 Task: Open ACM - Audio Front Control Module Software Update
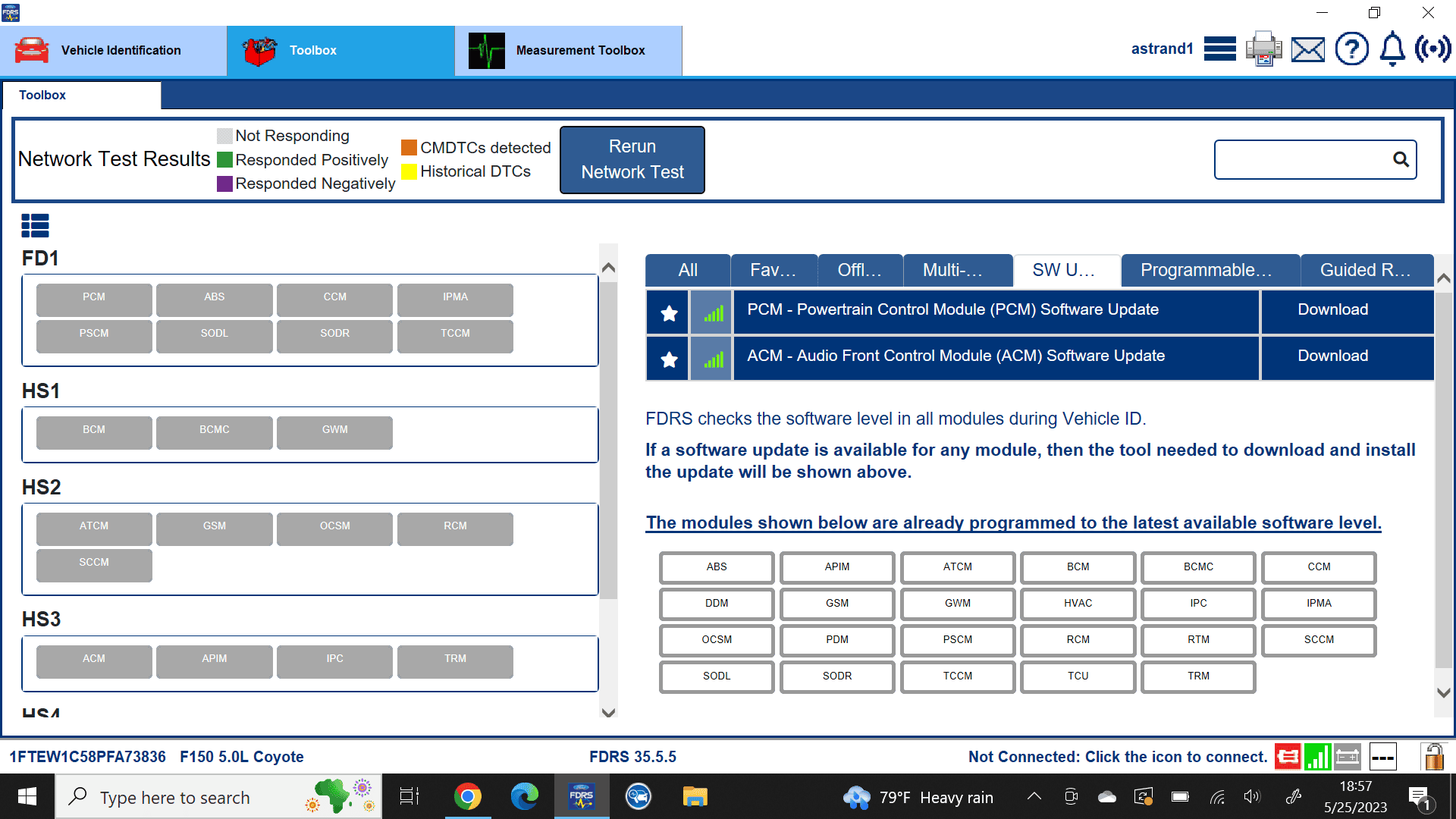(x=996, y=359)
